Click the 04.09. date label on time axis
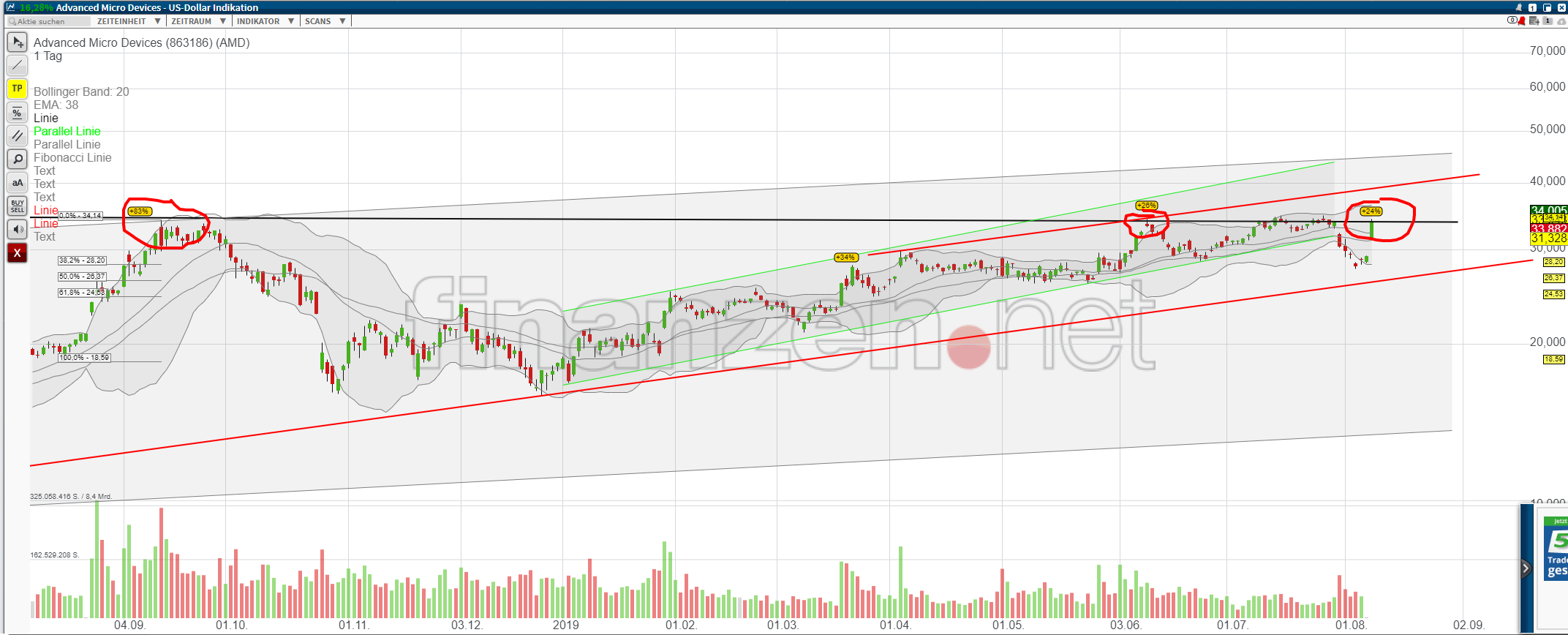 point(129,625)
